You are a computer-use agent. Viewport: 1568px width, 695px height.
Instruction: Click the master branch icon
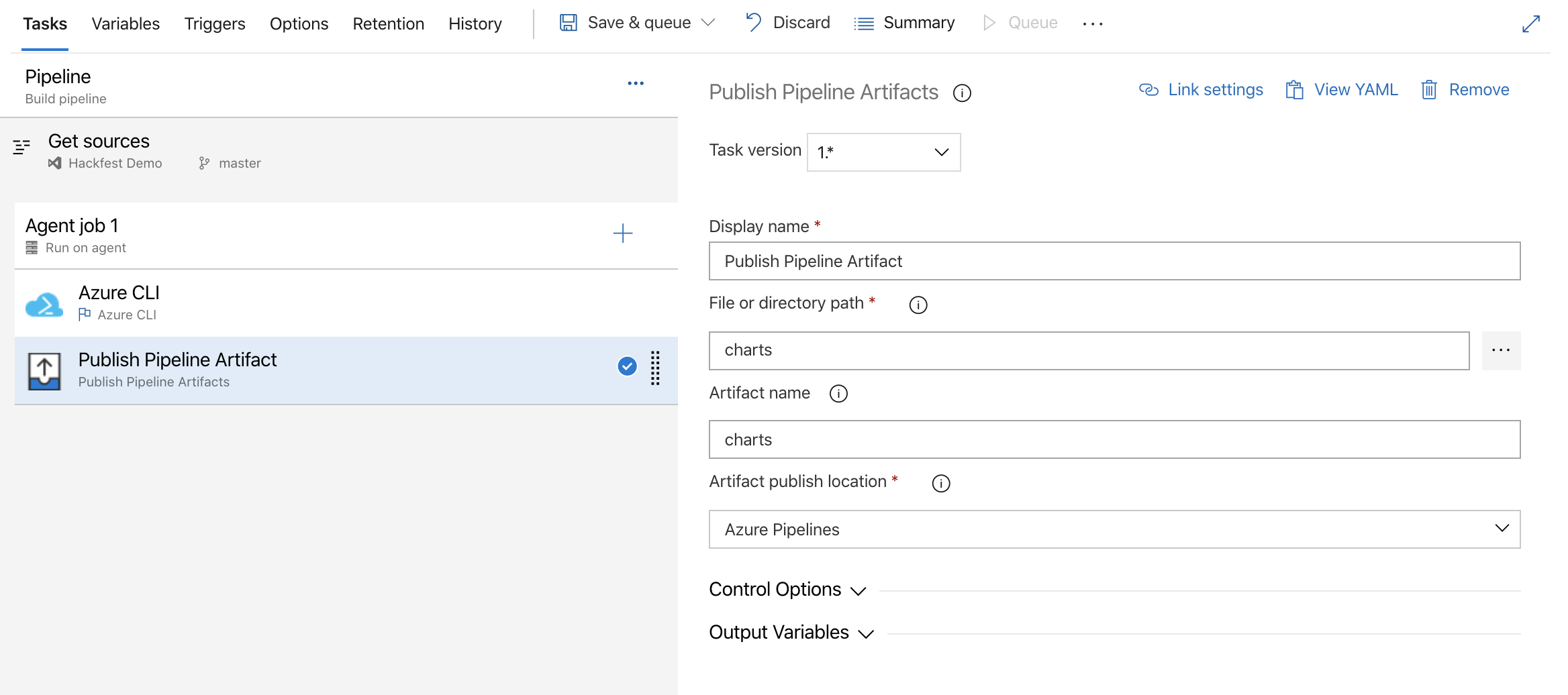coord(204,163)
